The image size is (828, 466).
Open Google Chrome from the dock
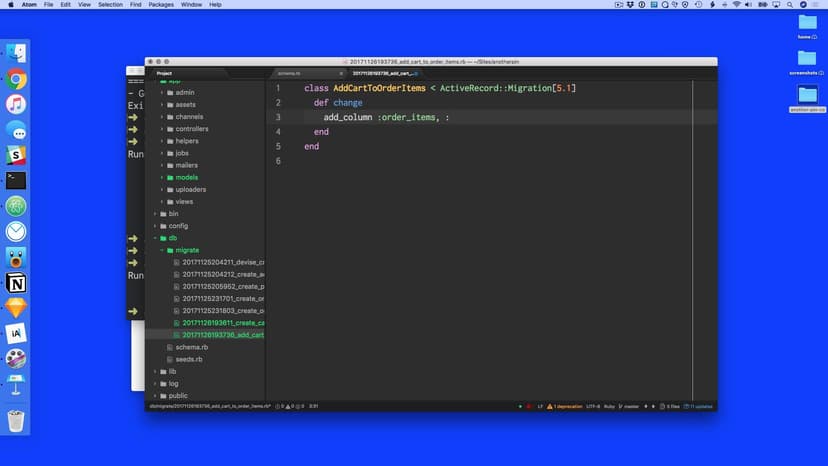[x=16, y=79]
